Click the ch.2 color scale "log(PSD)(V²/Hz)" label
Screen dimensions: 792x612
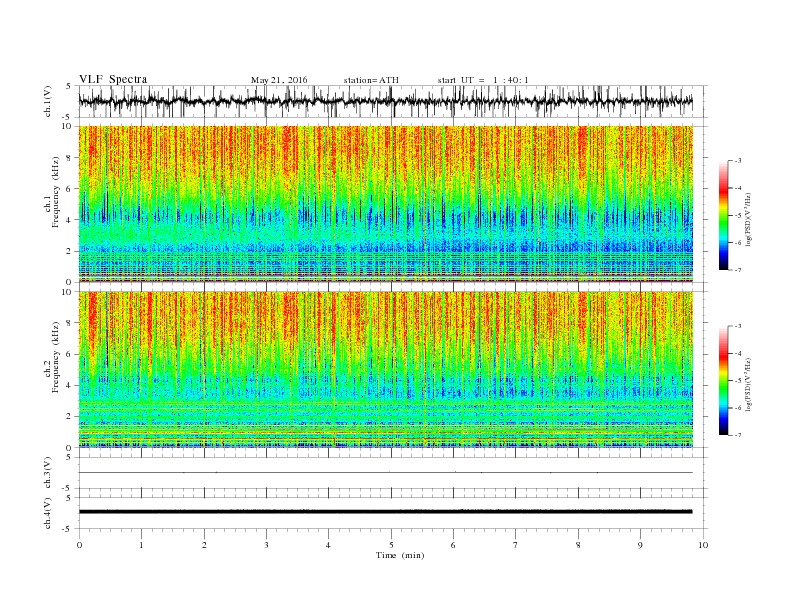pyautogui.click(x=748, y=384)
